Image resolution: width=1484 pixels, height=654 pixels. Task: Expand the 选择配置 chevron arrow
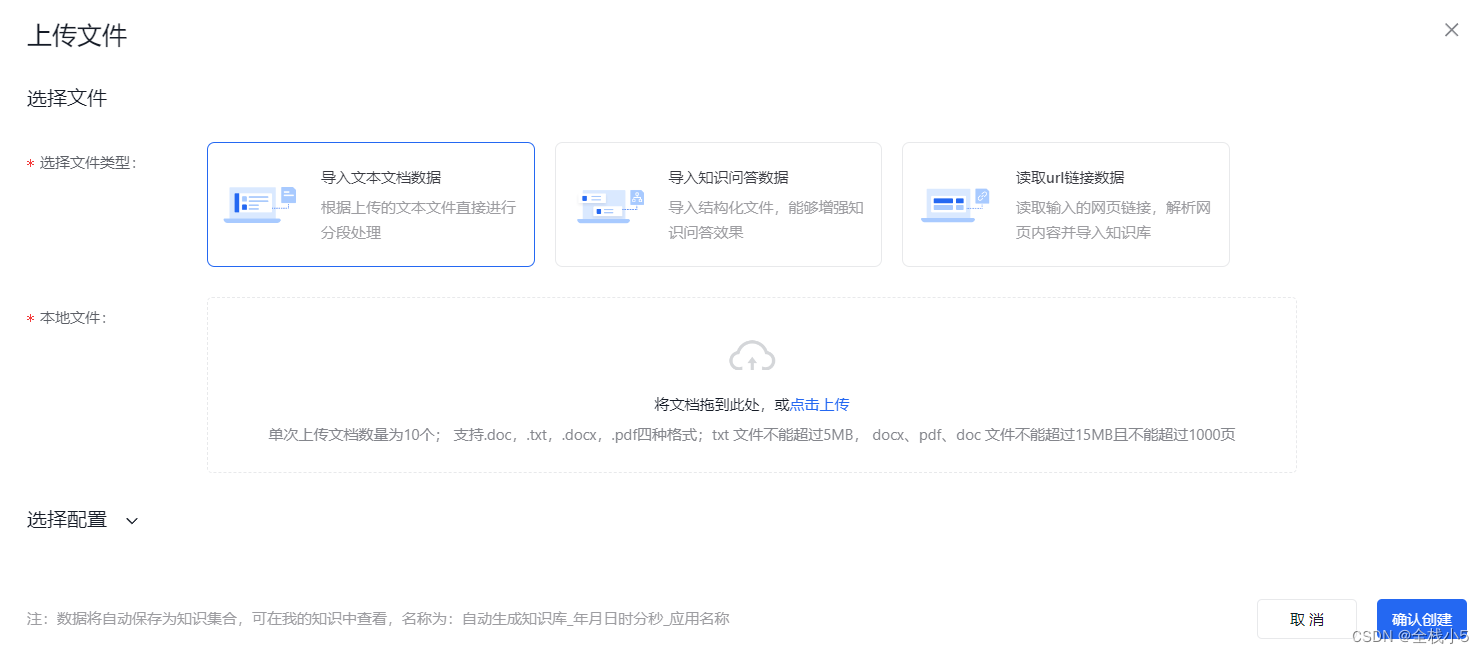click(132, 521)
